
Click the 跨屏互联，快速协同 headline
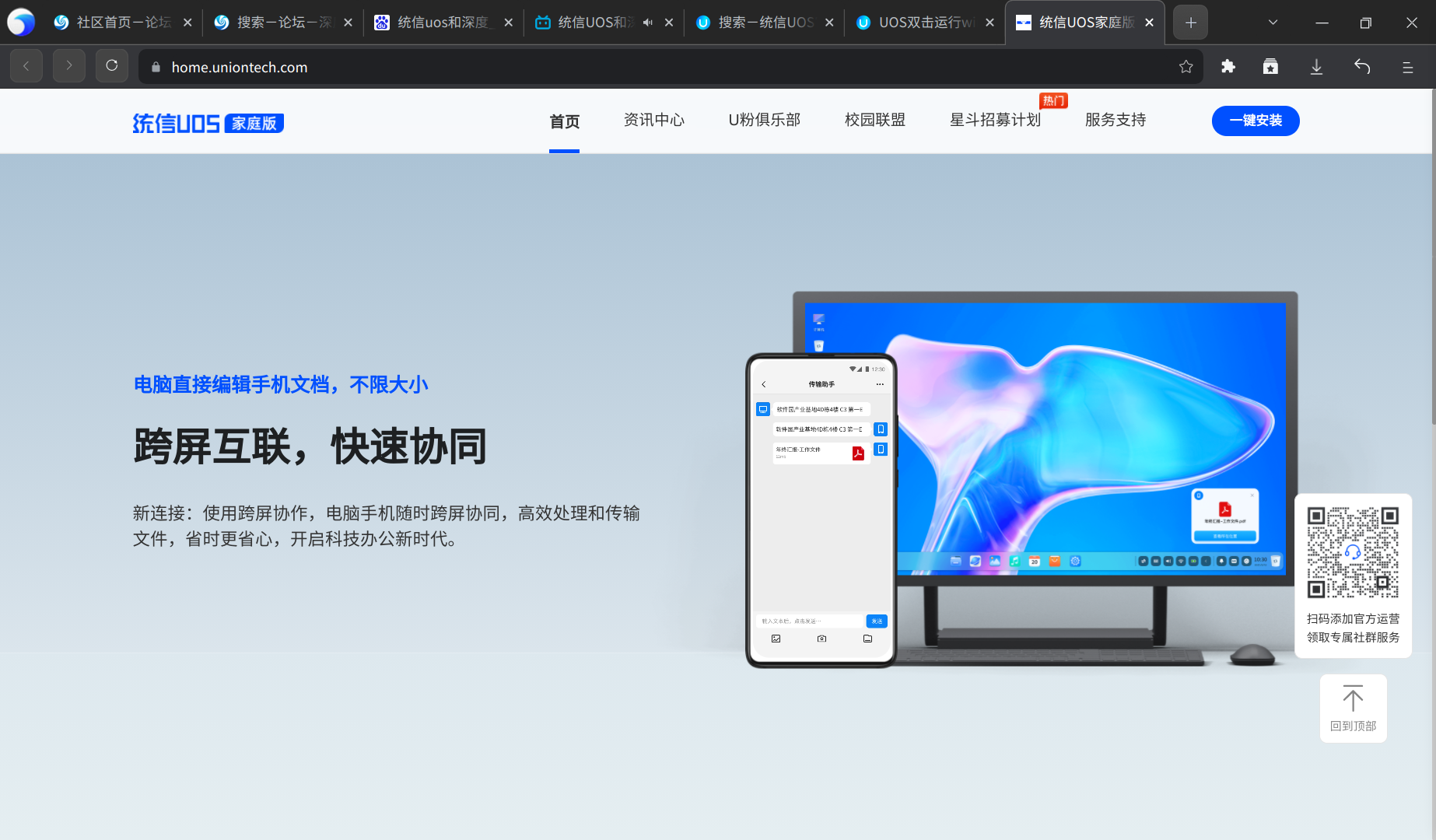click(x=310, y=446)
